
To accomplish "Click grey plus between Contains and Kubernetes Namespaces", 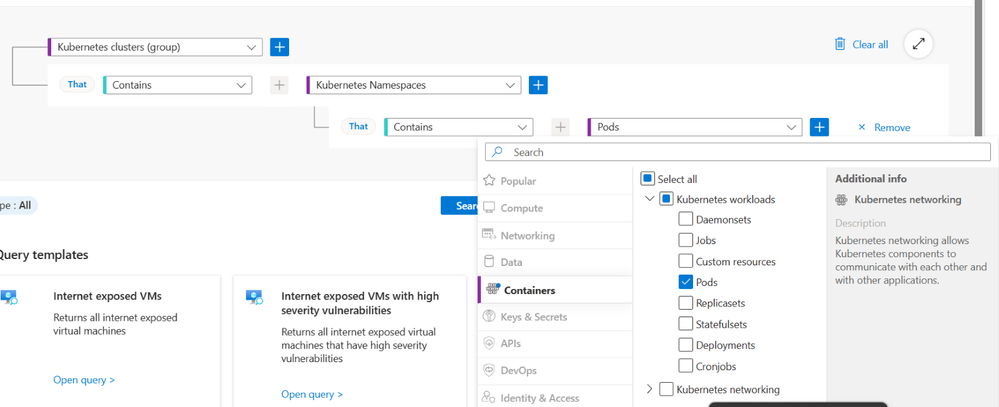I will click(279, 85).
